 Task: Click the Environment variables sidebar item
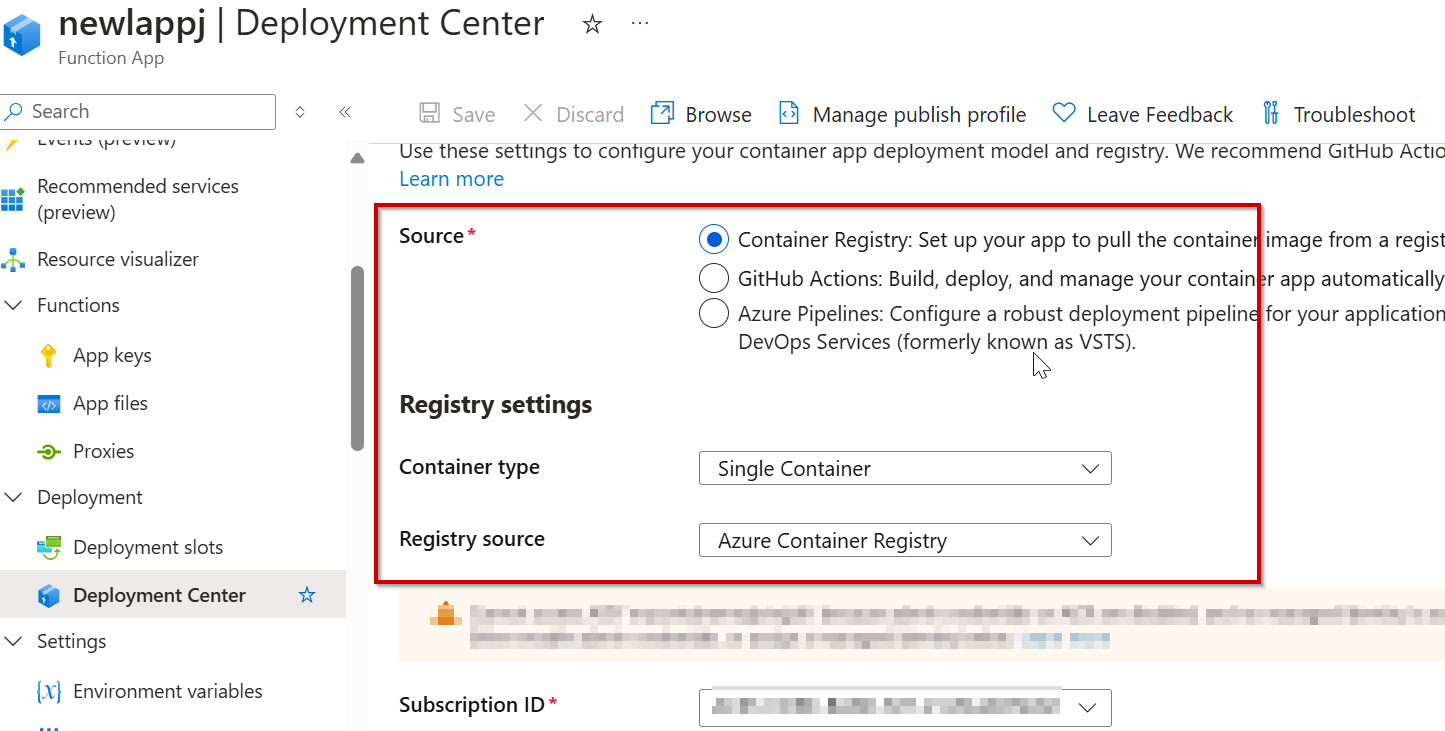[167, 691]
